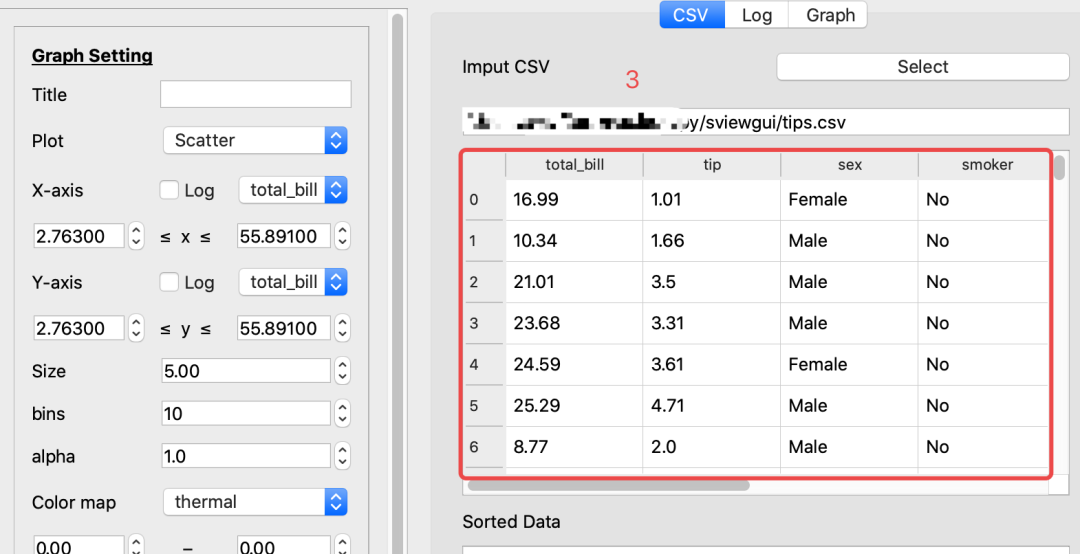The height and width of the screenshot is (554, 1080).
Task: Open the Y-axis column dropdown
Action: (x=293, y=282)
